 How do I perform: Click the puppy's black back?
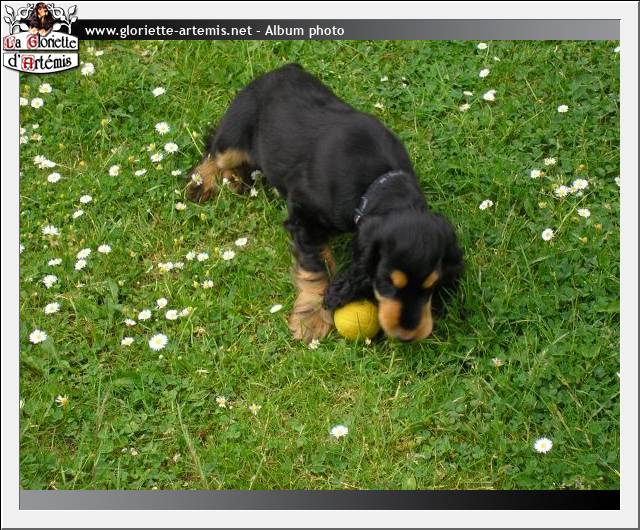310,130
